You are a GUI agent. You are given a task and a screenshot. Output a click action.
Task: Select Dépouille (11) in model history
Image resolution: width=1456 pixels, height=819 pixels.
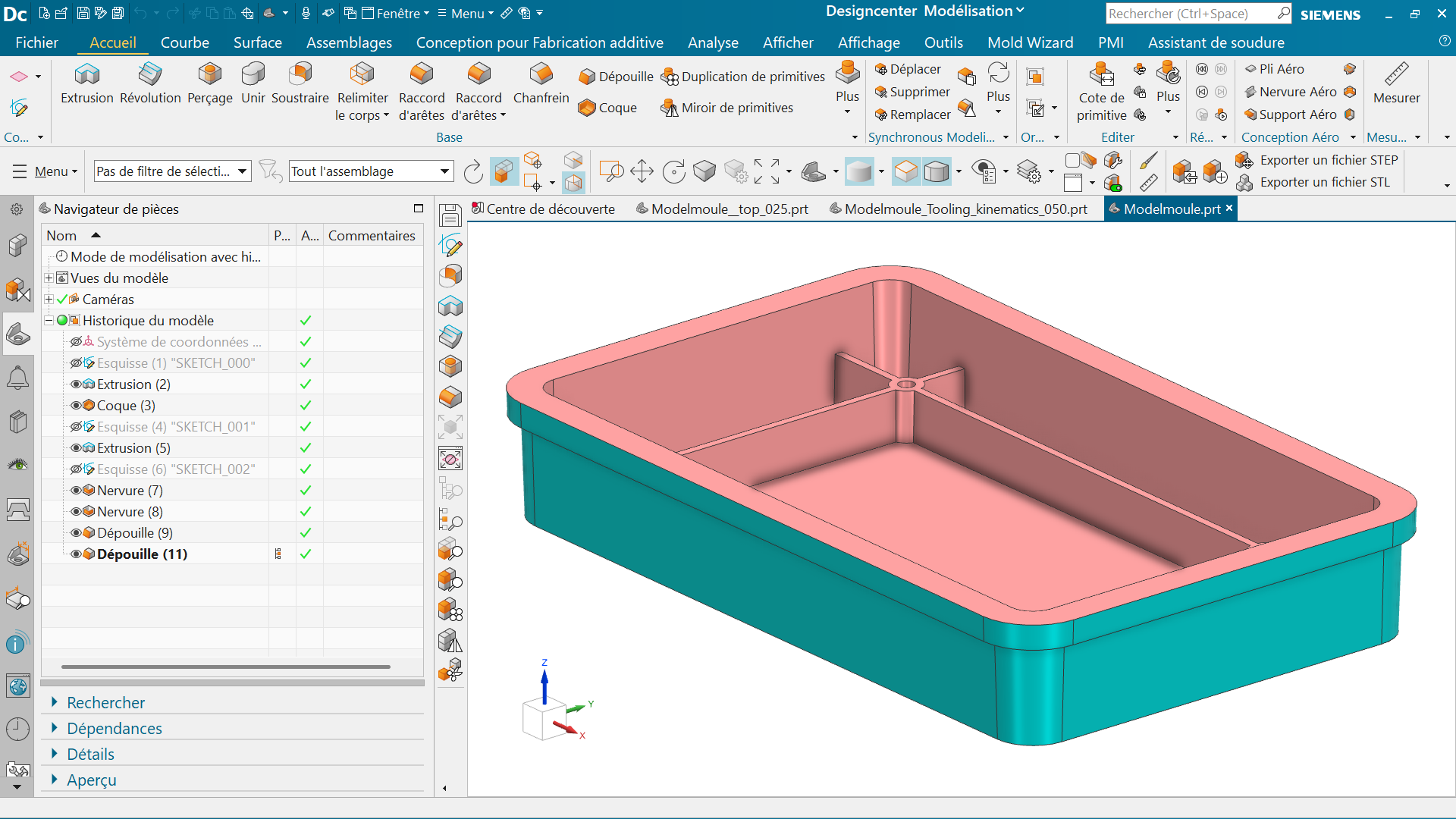click(x=142, y=554)
